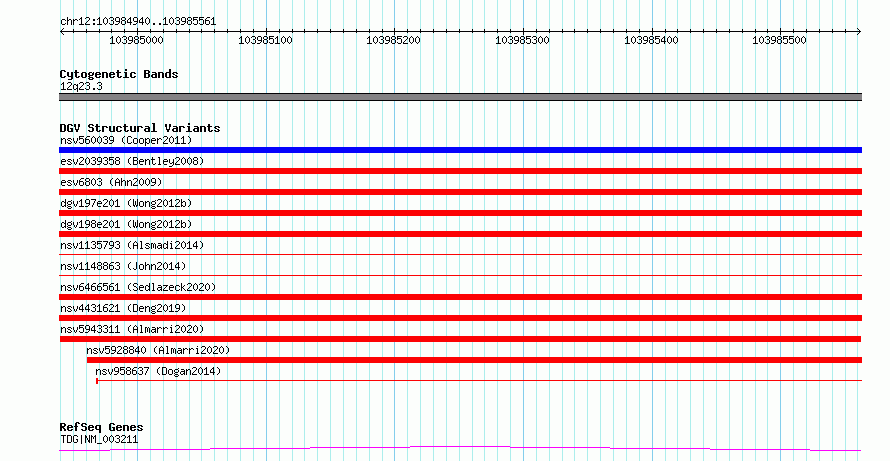The width and height of the screenshot is (890, 461).
Task: Click the nsv5928840 (Almarri2020) label
Action: pos(158,350)
